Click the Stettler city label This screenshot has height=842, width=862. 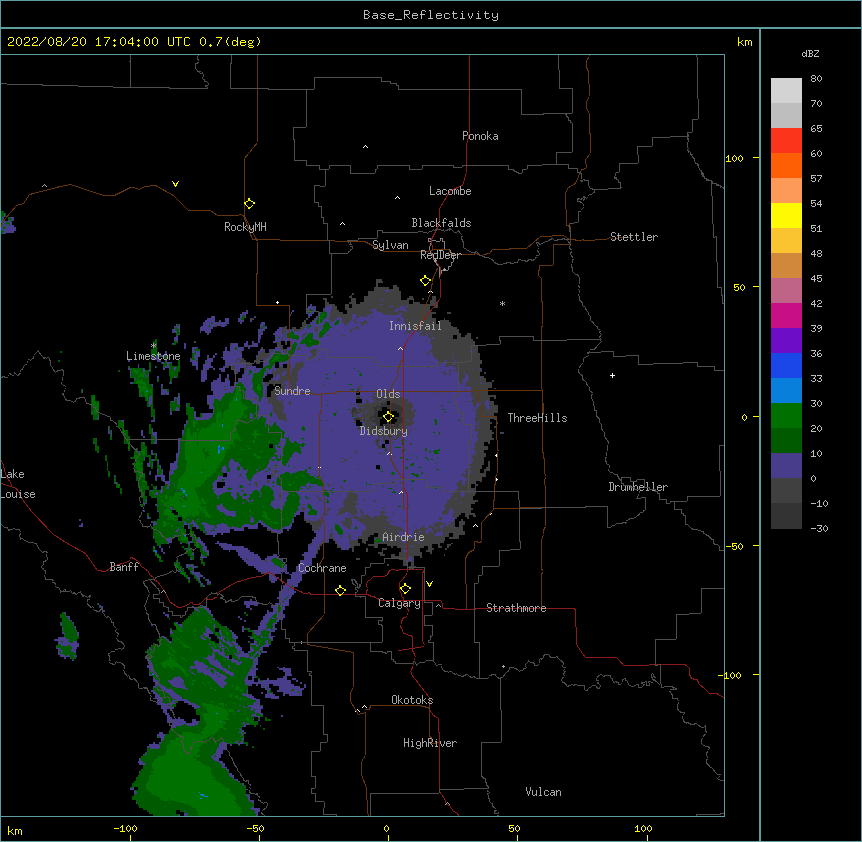point(634,237)
